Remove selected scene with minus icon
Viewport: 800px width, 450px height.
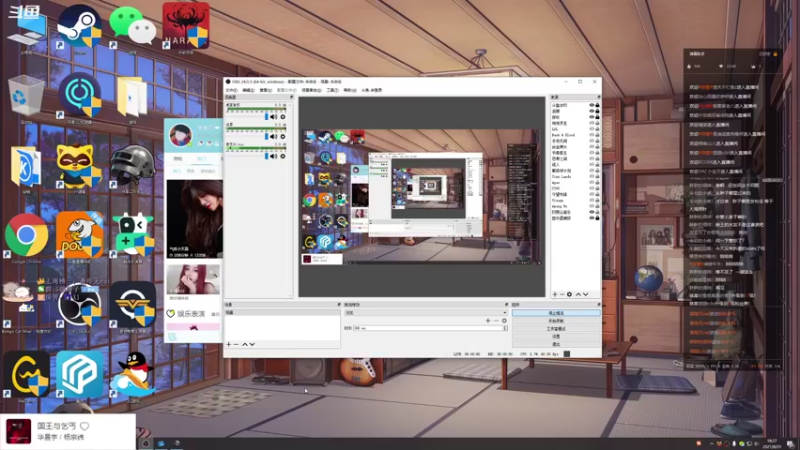[236, 344]
